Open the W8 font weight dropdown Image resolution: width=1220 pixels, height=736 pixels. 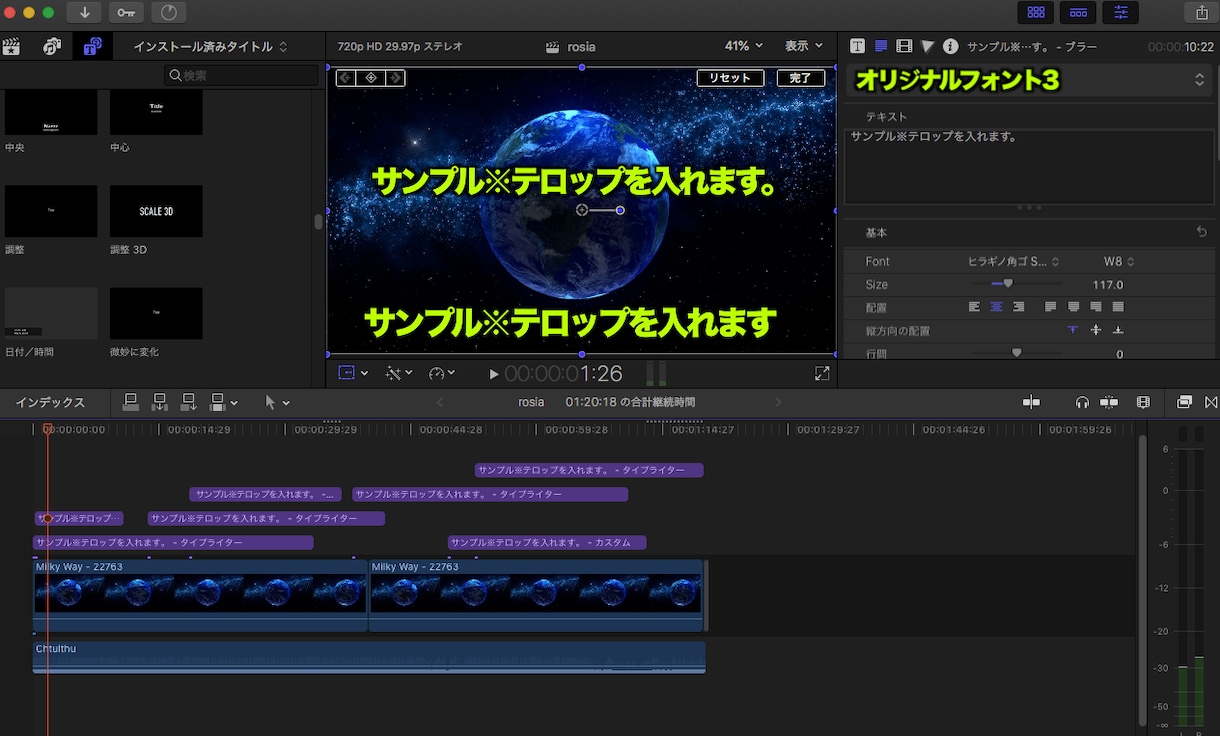[x=1119, y=261]
